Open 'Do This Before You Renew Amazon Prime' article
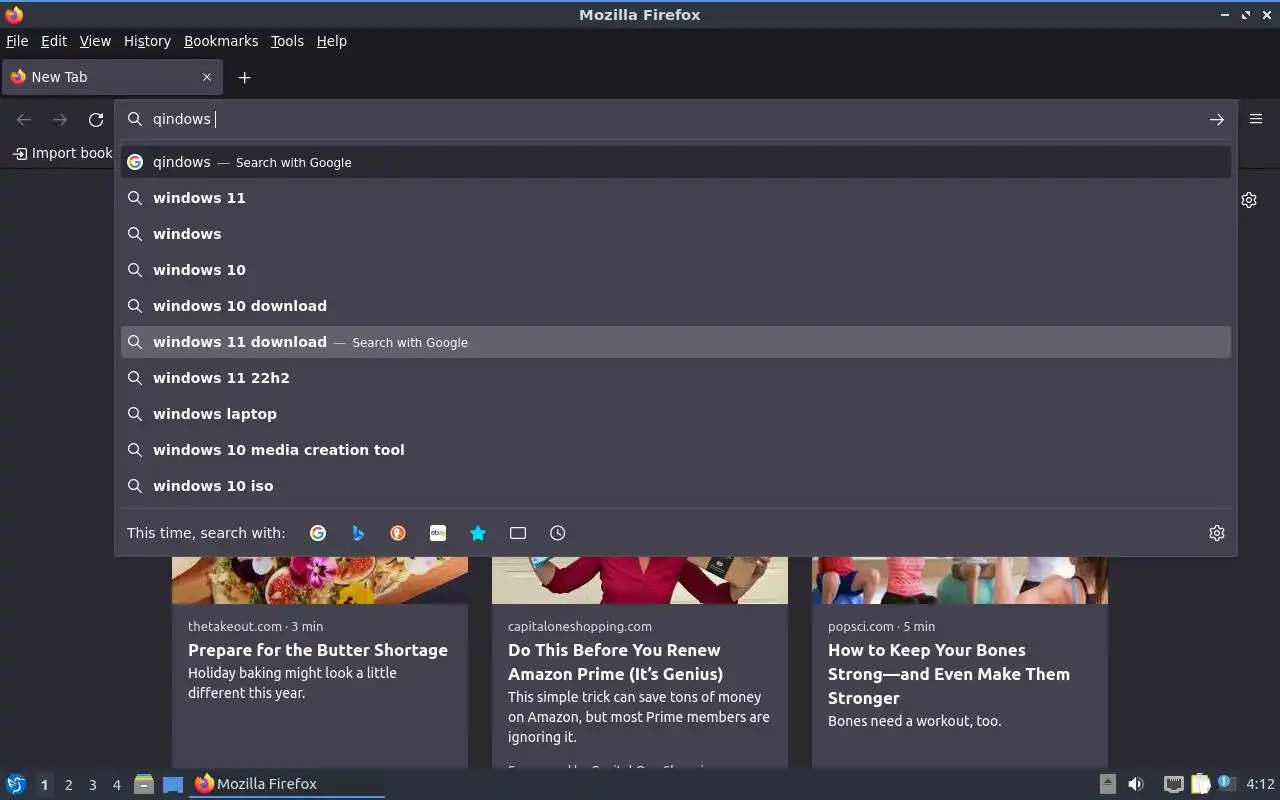 pos(615,662)
